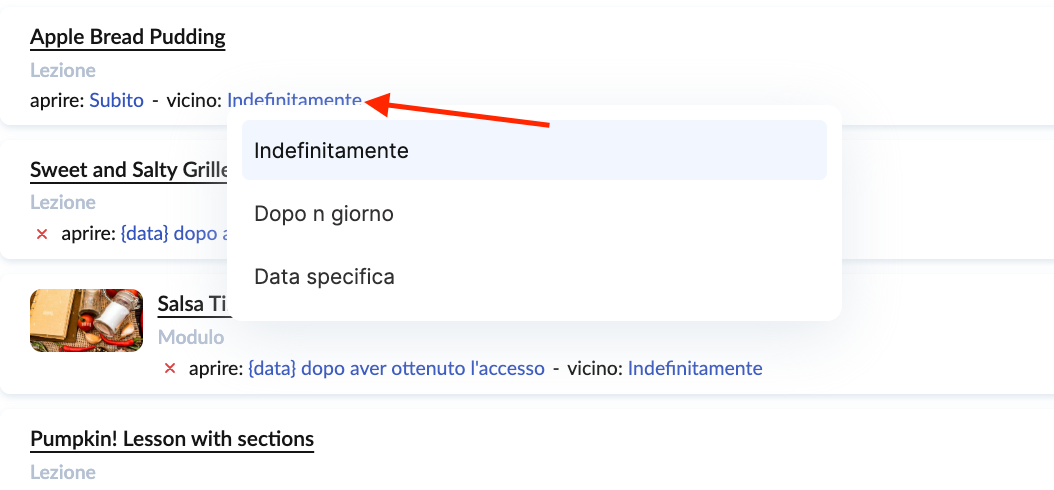Click Modulo label under Salsa title

tap(191, 337)
